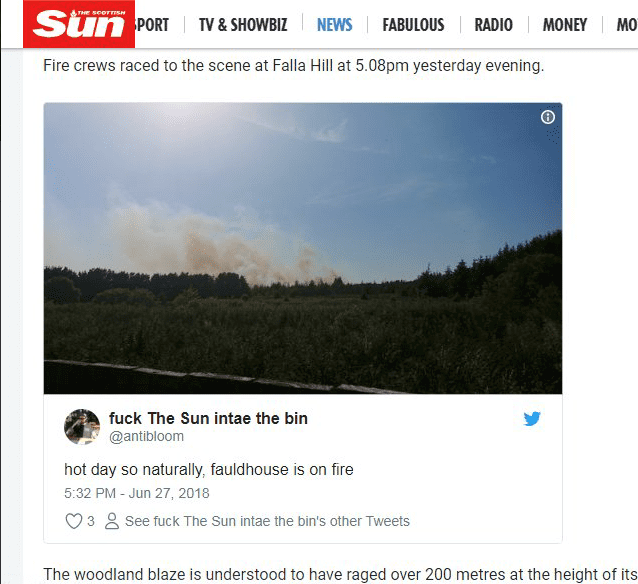Open the @antibloom Twitter handle

pos(146,436)
